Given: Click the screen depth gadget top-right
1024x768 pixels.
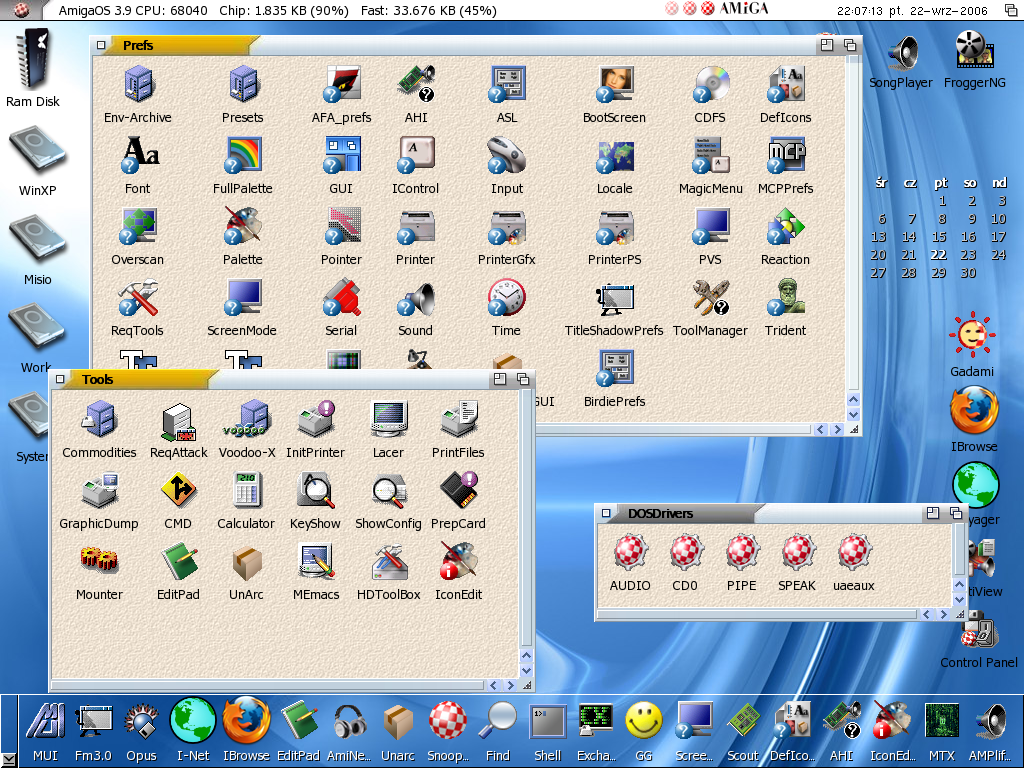Looking at the screenshot, I should pos(1011,10).
